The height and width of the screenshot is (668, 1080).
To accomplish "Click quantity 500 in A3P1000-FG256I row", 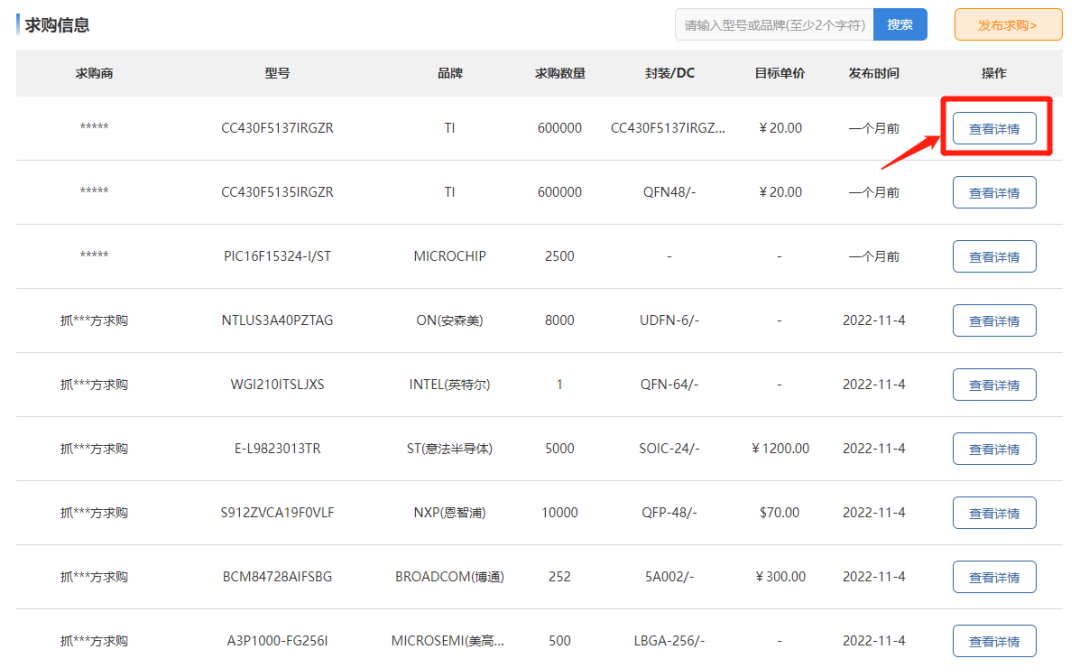I will click(x=559, y=640).
